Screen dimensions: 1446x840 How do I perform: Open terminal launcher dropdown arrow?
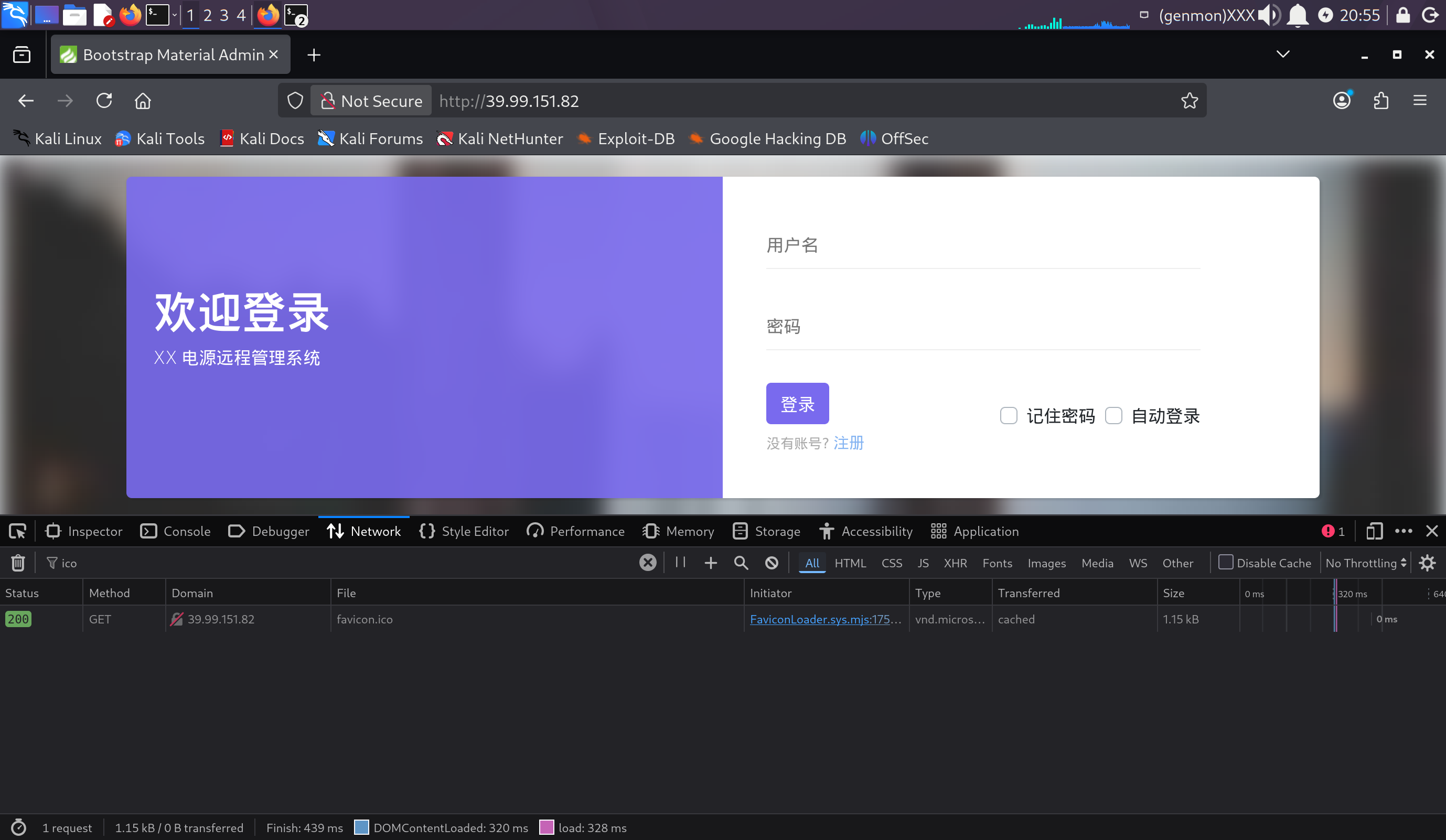pos(175,15)
